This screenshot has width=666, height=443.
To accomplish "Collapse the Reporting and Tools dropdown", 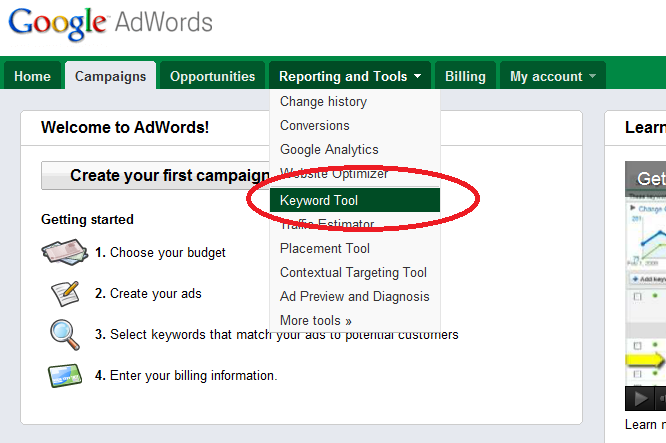I will (x=350, y=76).
